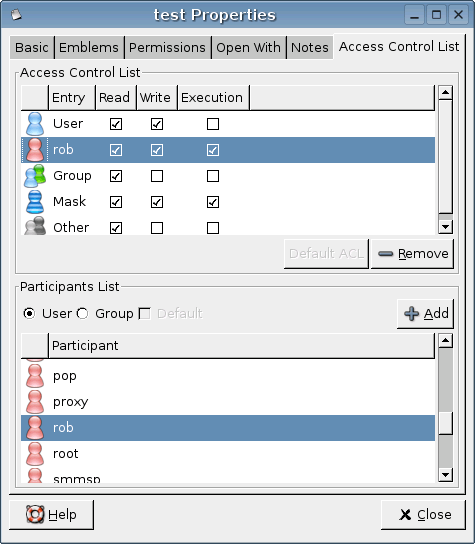Select the gray Other entry icon

(x=35, y=226)
